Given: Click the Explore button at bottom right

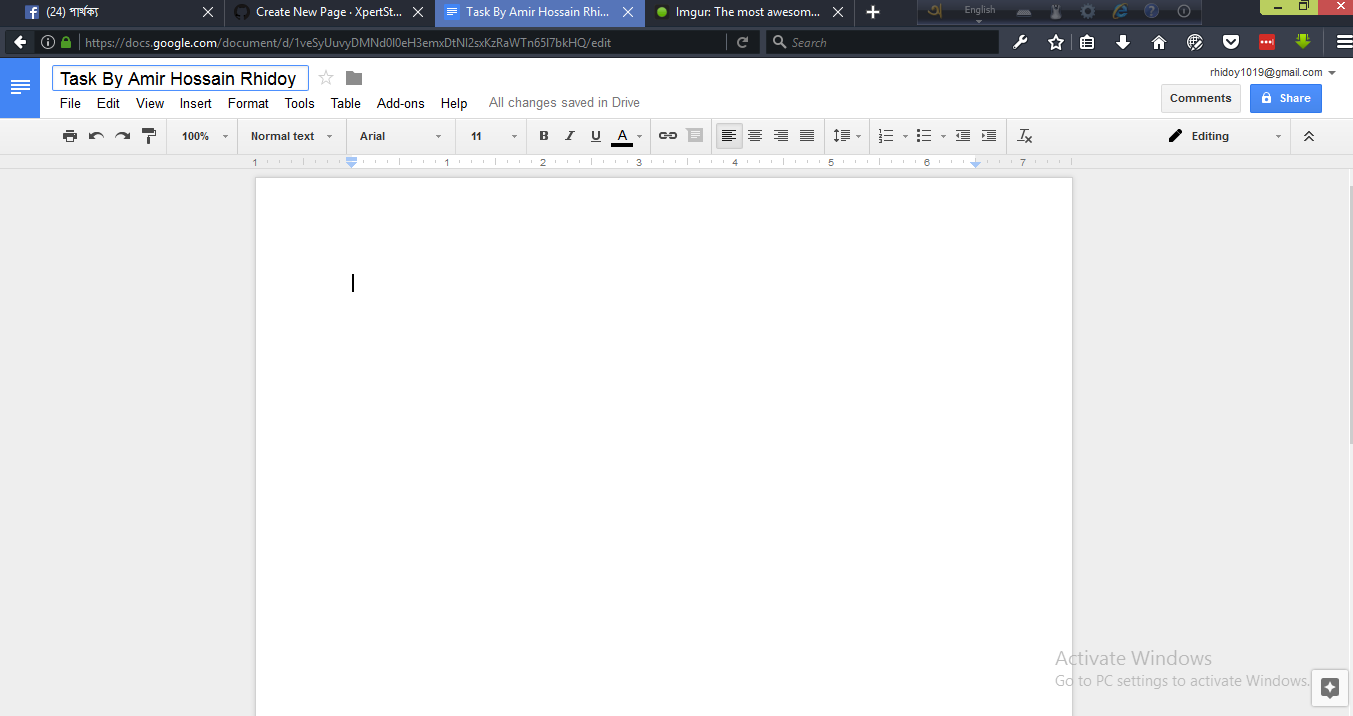Looking at the screenshot, I should [x=1330, y=688].
